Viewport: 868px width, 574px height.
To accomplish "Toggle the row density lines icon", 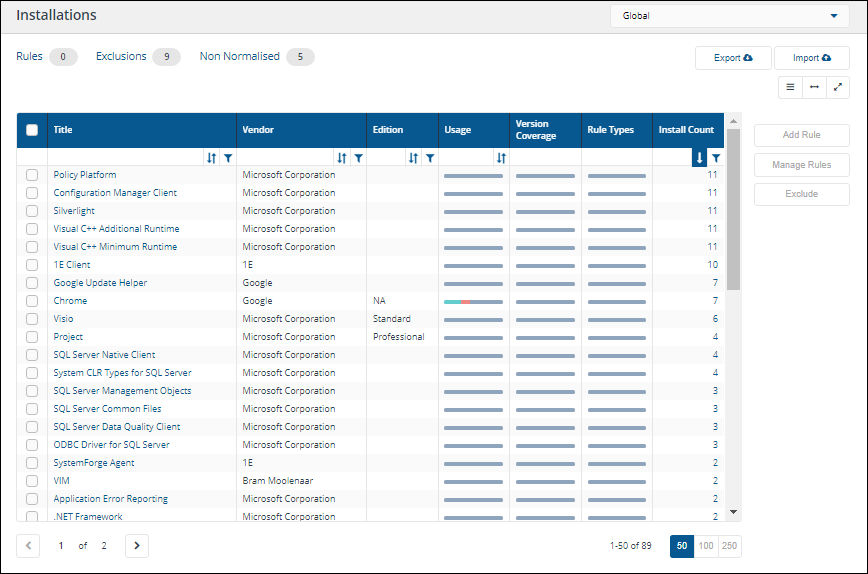I will [790, 87].
